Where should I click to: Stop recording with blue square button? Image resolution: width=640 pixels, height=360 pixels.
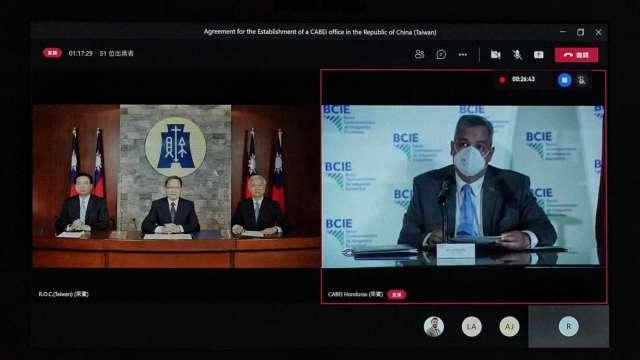[564, 80]
